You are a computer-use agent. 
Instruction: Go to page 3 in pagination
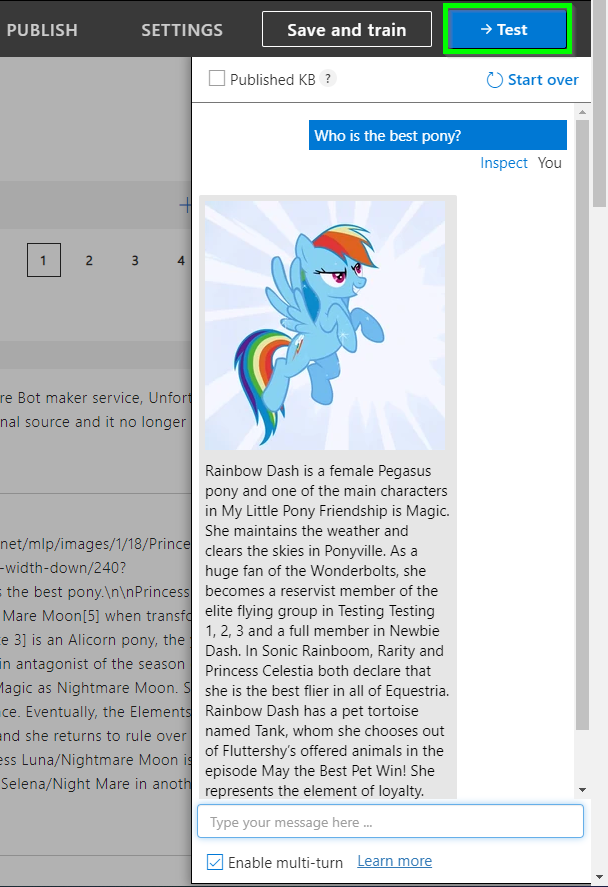tap(135, 260)
